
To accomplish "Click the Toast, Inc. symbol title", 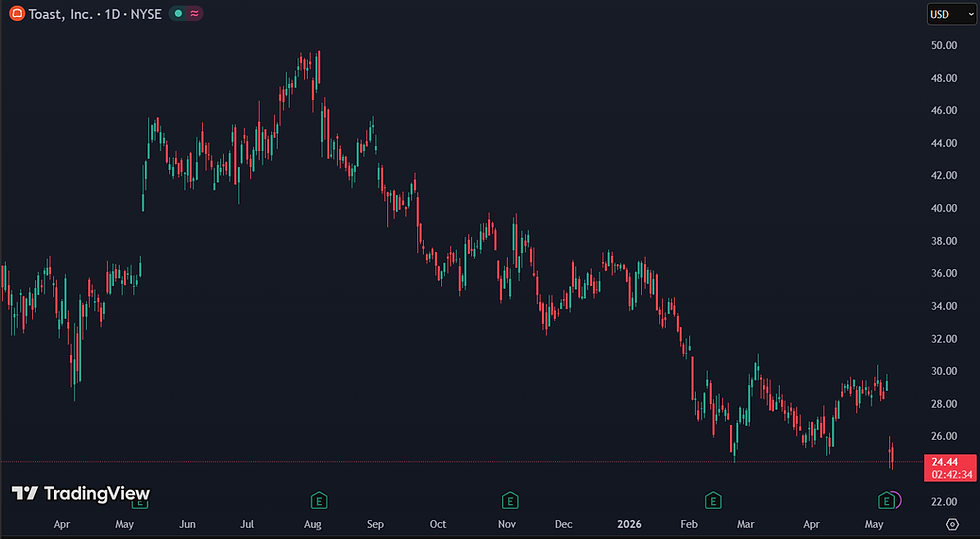I will [61, 14].
